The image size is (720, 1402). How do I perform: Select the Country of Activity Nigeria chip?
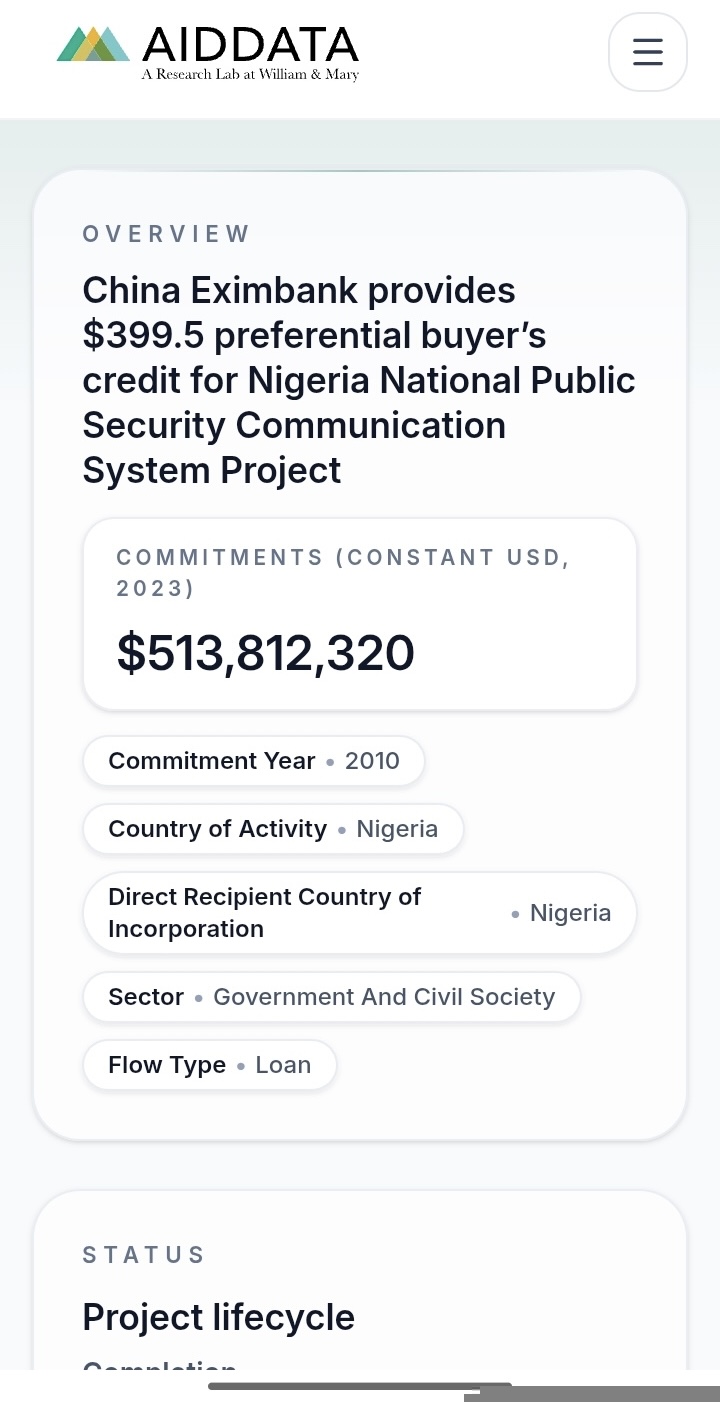(x=273, y=829)
